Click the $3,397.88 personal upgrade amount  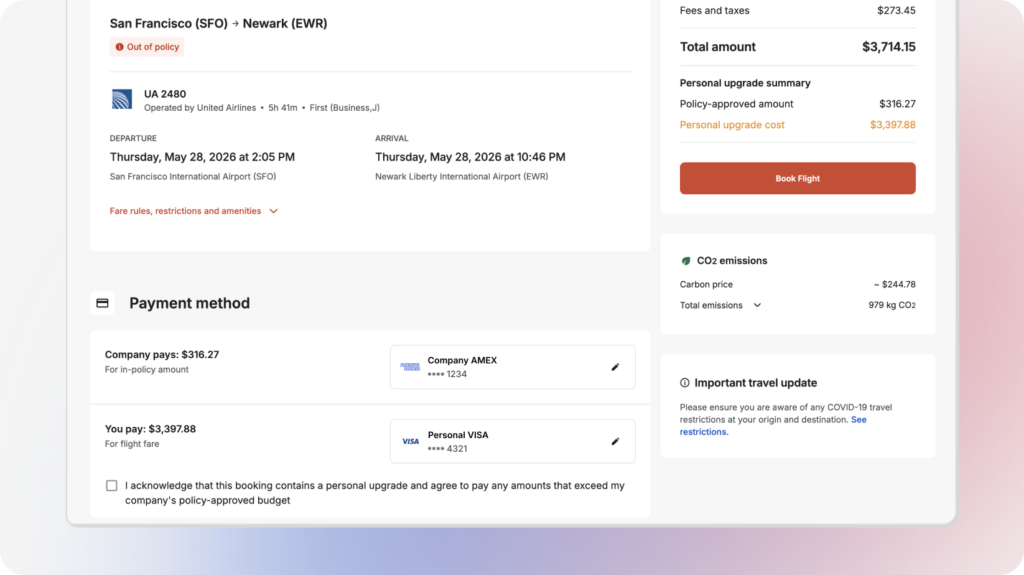[892, 125]
